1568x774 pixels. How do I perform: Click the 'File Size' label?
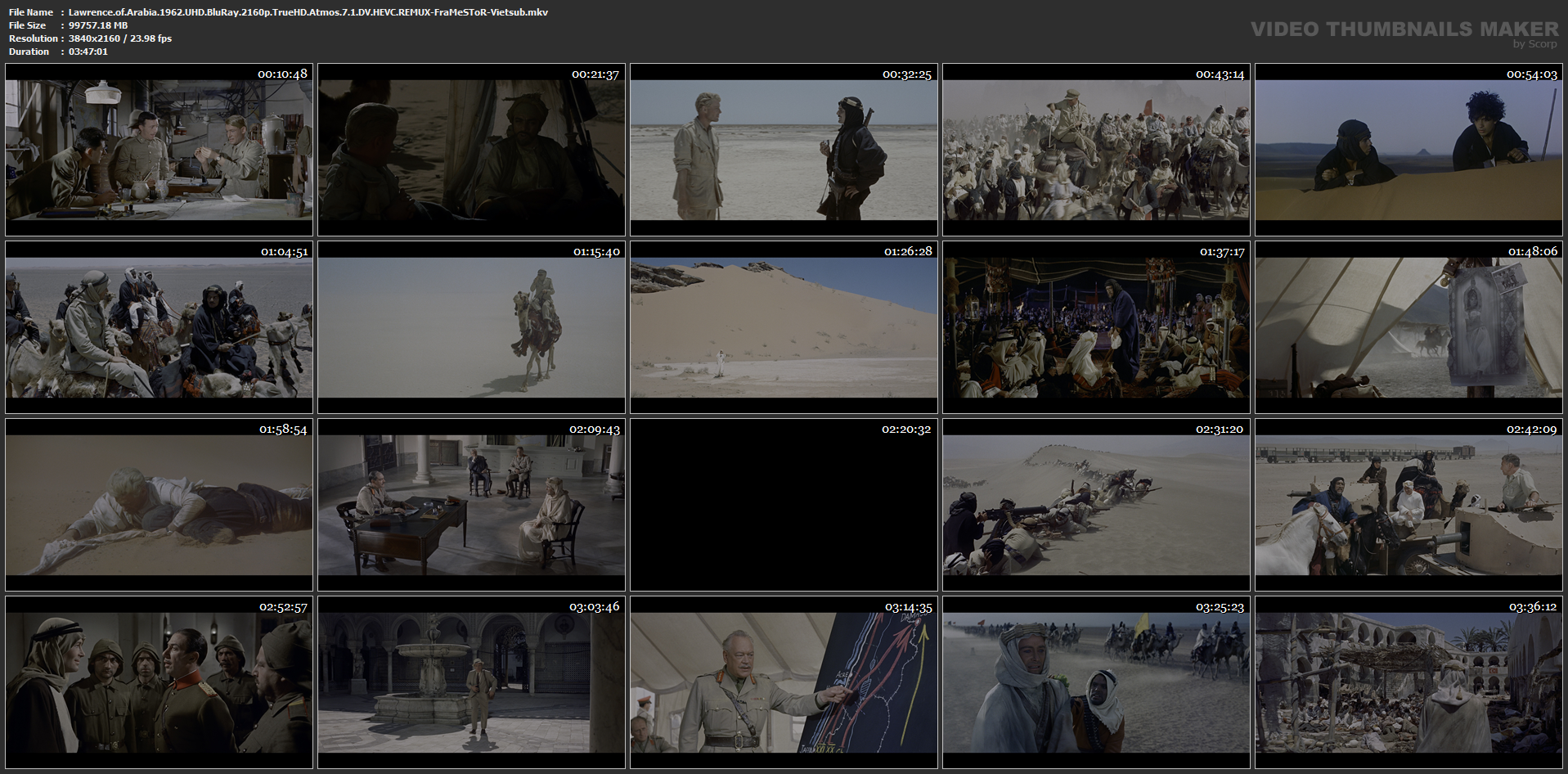[28, 25]
